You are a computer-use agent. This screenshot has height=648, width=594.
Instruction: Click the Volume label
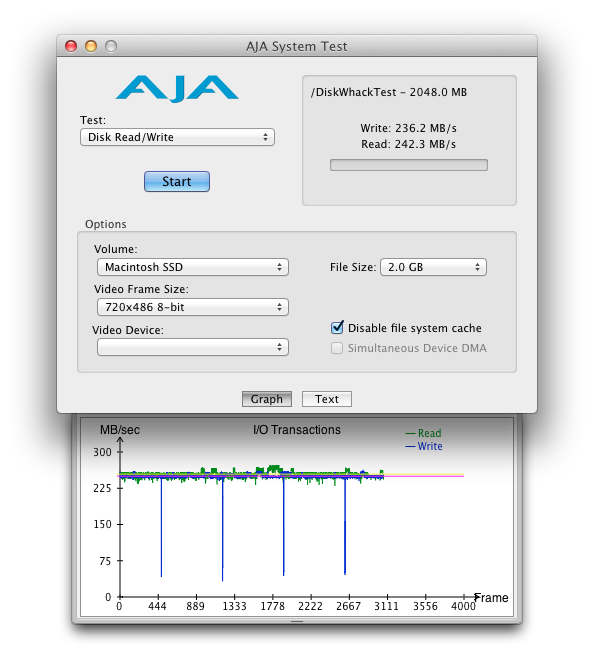116,249
